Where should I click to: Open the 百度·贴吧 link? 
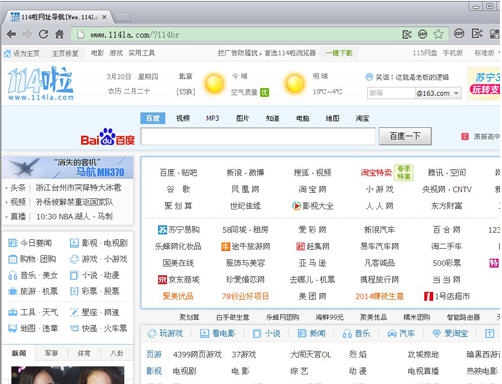pos(178,172)
